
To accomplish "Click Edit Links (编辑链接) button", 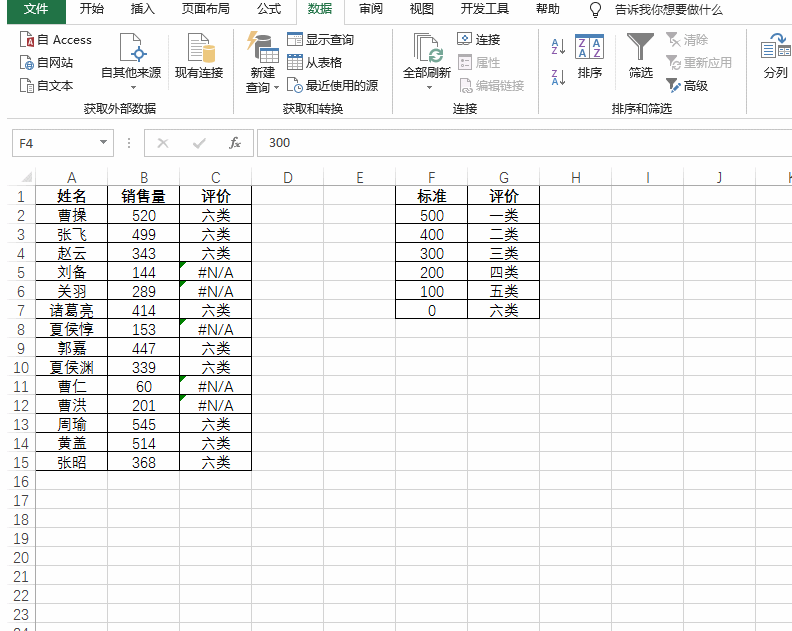I will (x=491, y=85).
